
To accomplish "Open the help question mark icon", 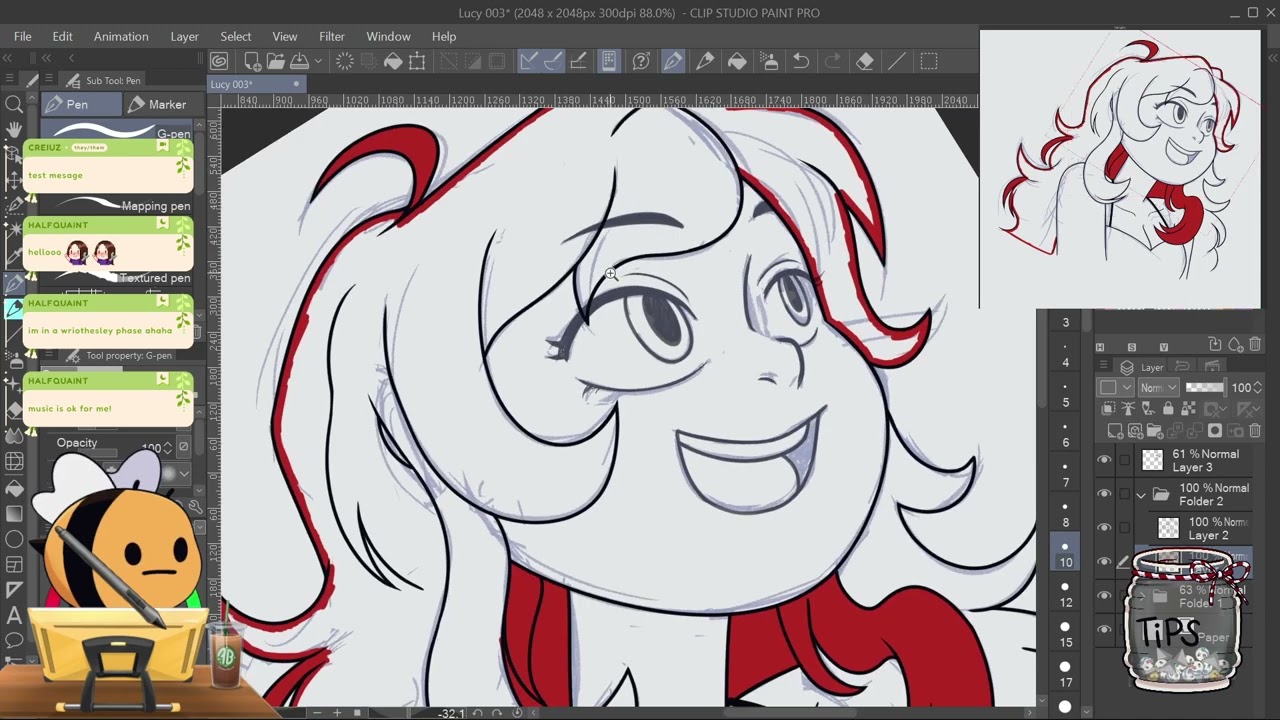I will (x=641, y=61).
